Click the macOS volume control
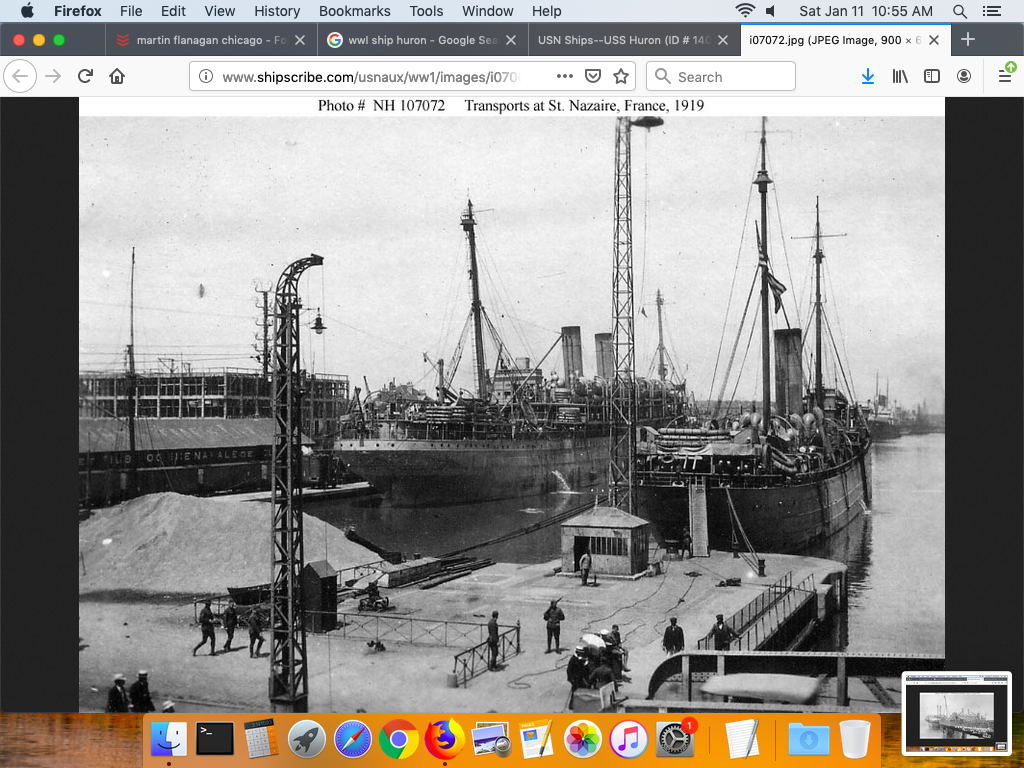Image resolution: width=1024 pixels, height=768 pixels. tap(771, 11)
